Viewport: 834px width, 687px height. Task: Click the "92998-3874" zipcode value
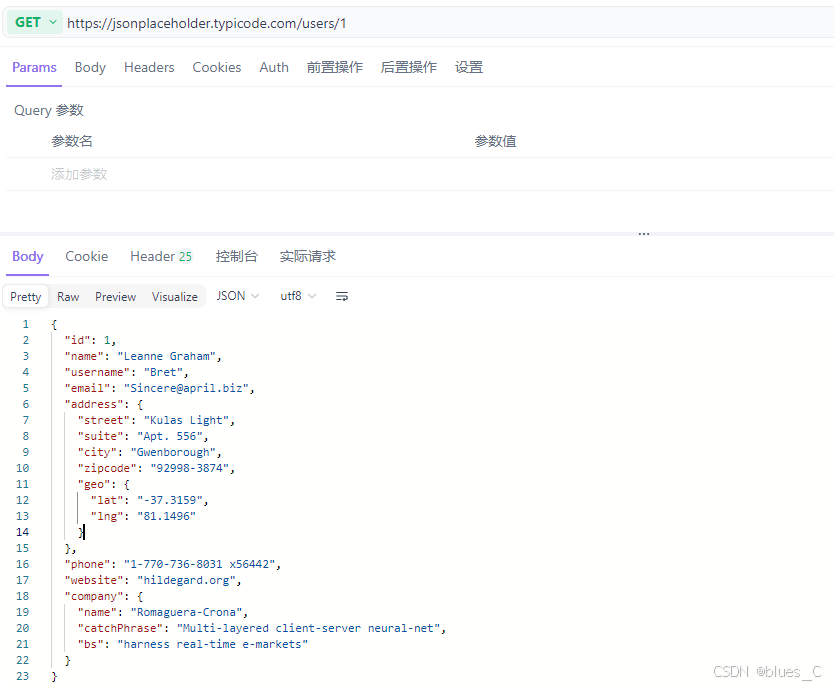(189, 468)
